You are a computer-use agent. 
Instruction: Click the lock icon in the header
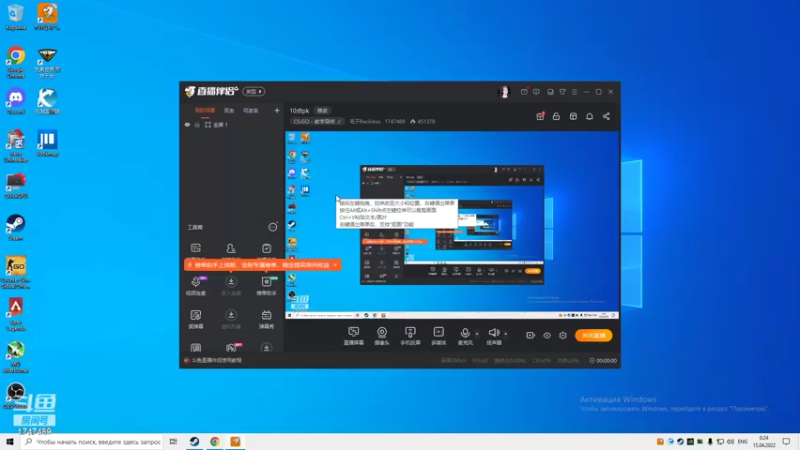point(556,116)
